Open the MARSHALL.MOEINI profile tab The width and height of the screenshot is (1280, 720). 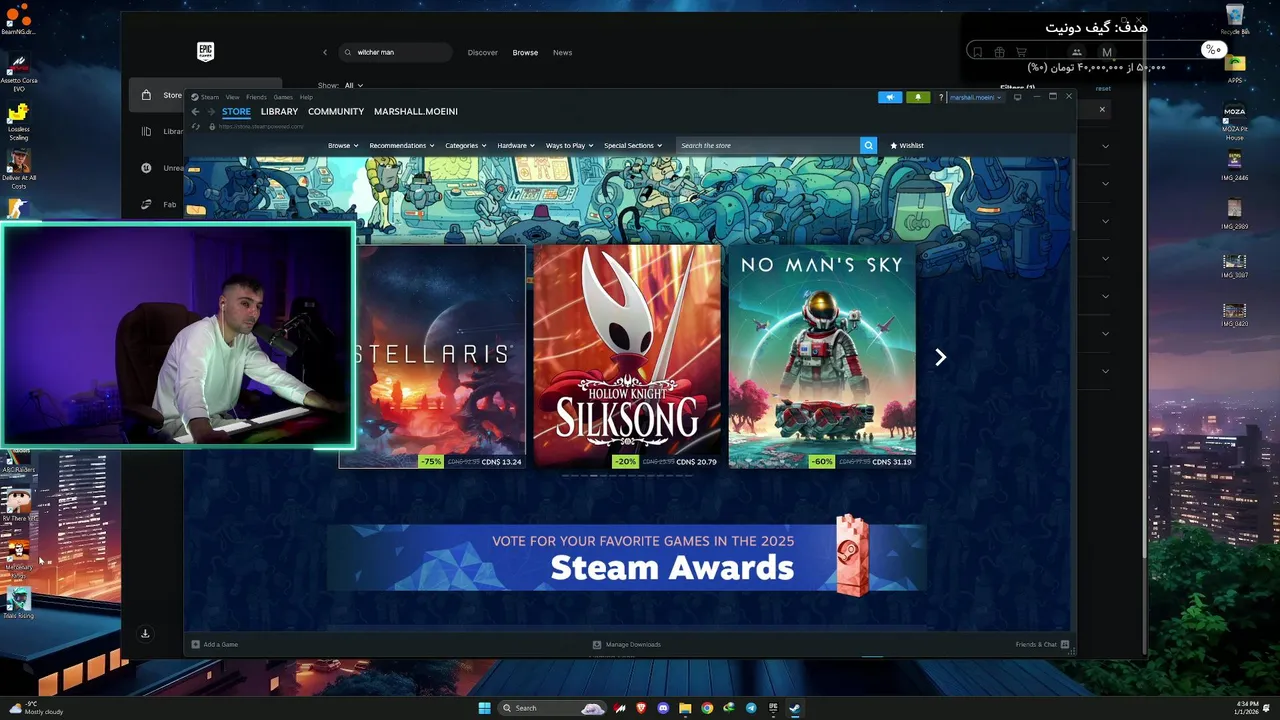pos(416,111)
